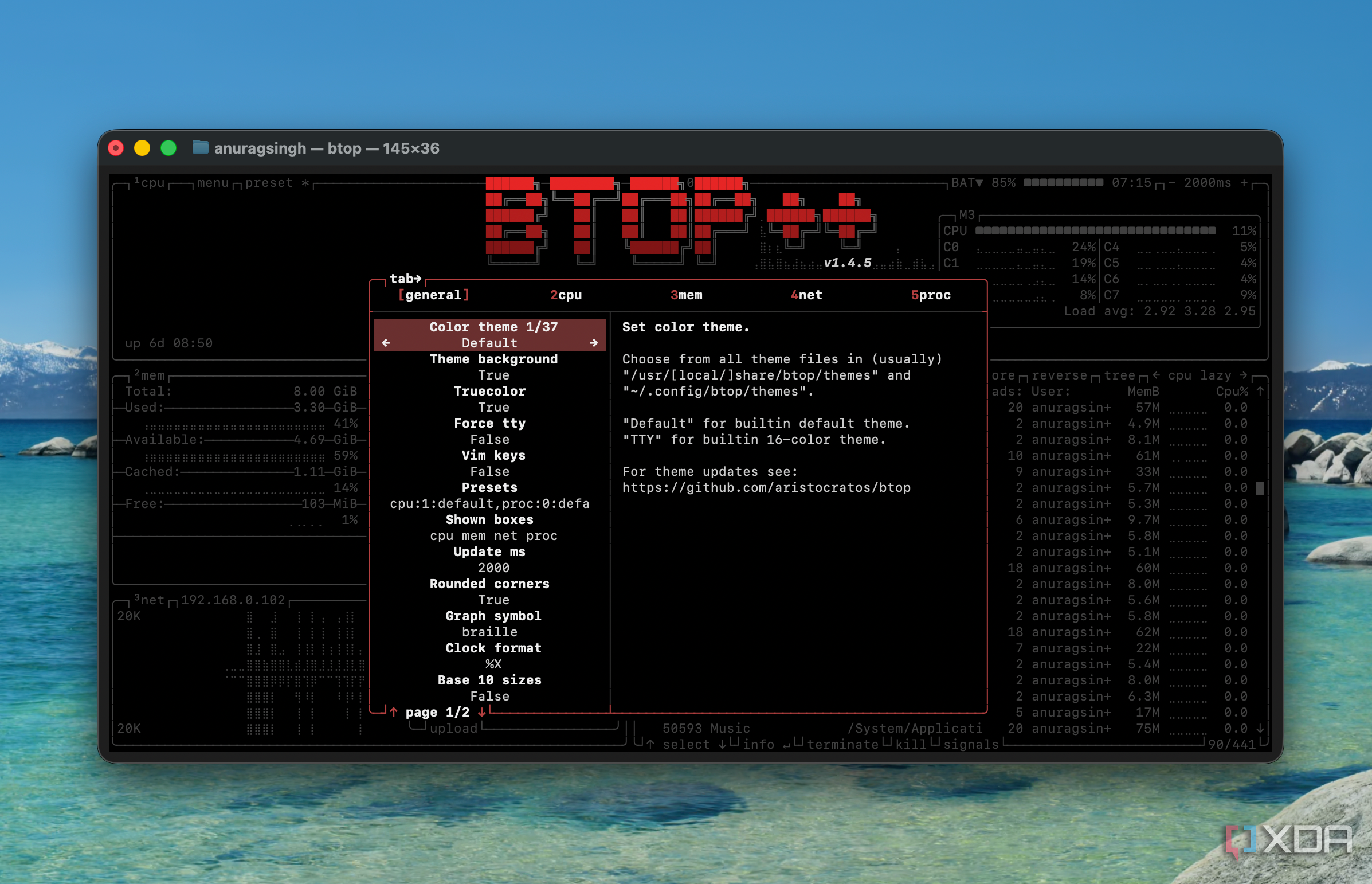
Task: Increase update interval with plus button
Action: coord(1244,183)
